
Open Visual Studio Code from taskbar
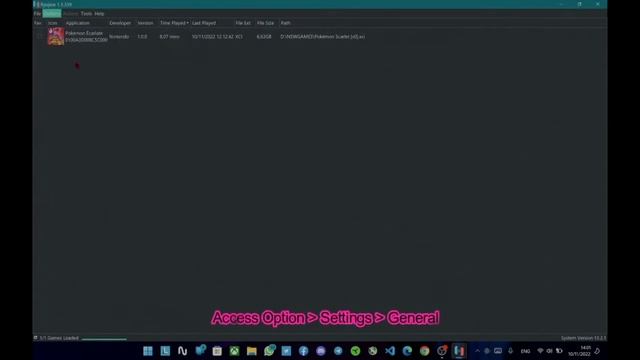pos(390,351)
